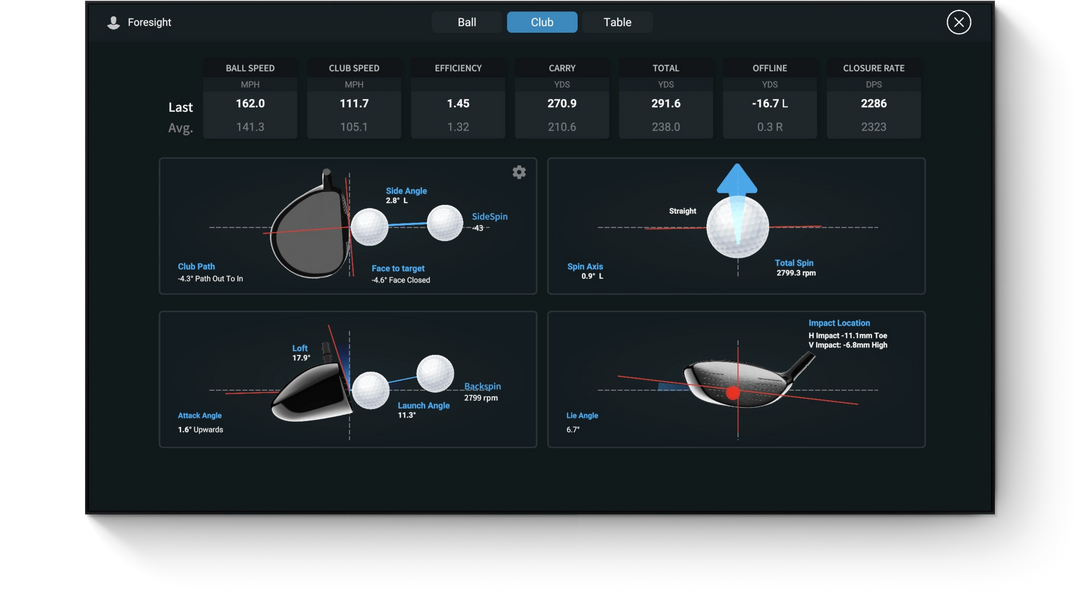1080x598 pixels.
Task: Select the Impact Location label
Action: coord(838,322)
